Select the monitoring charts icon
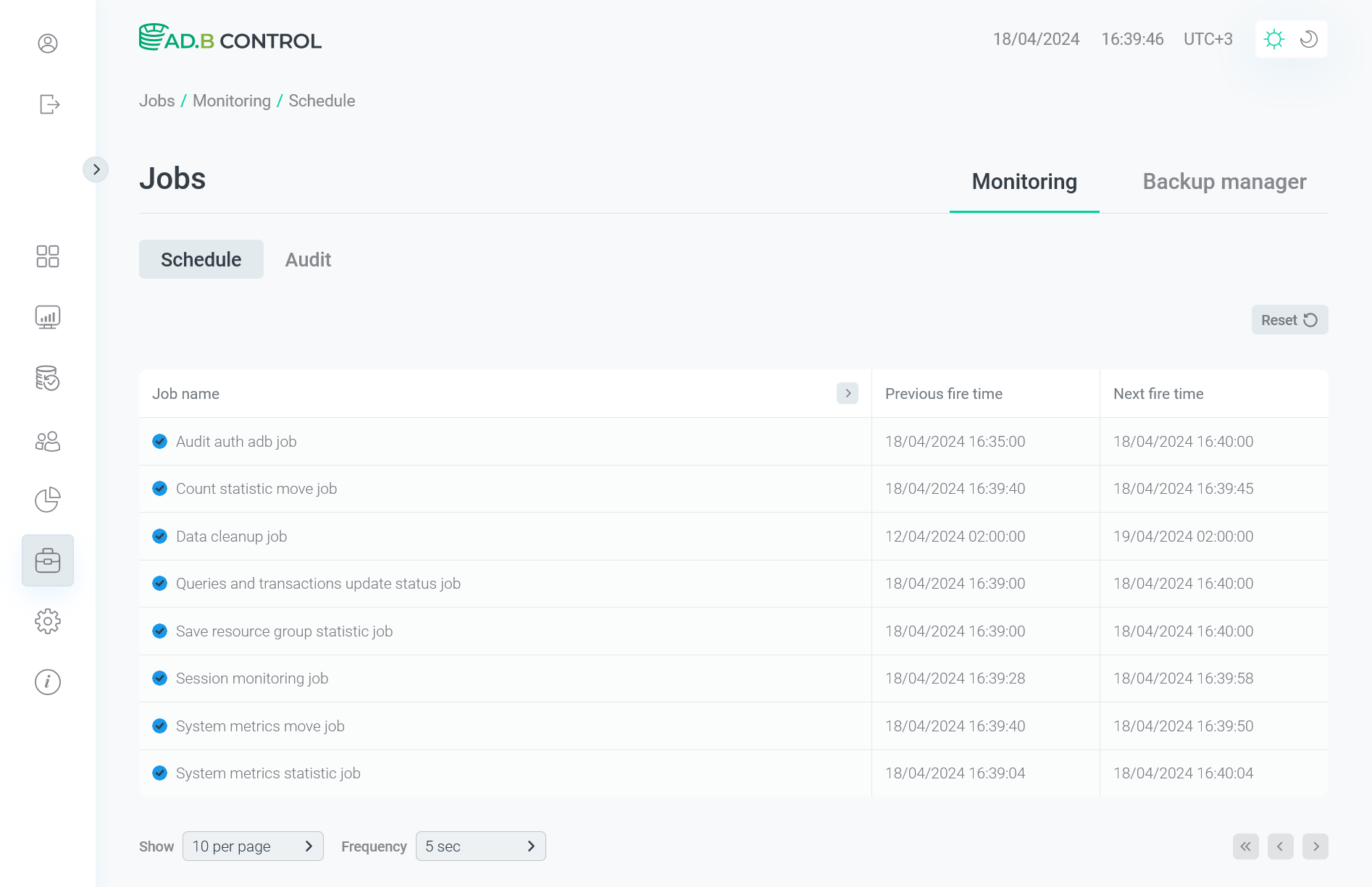This screenshot has height=887, width=1372. tap(48, 316)
